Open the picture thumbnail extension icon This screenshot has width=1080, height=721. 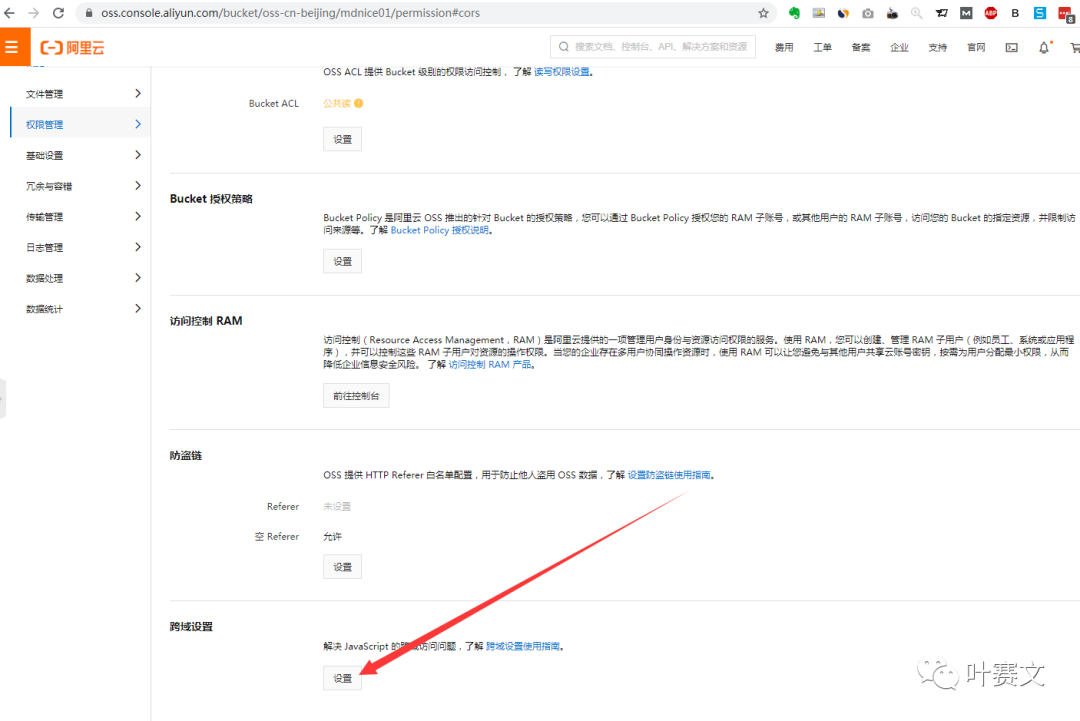(818, 13)
